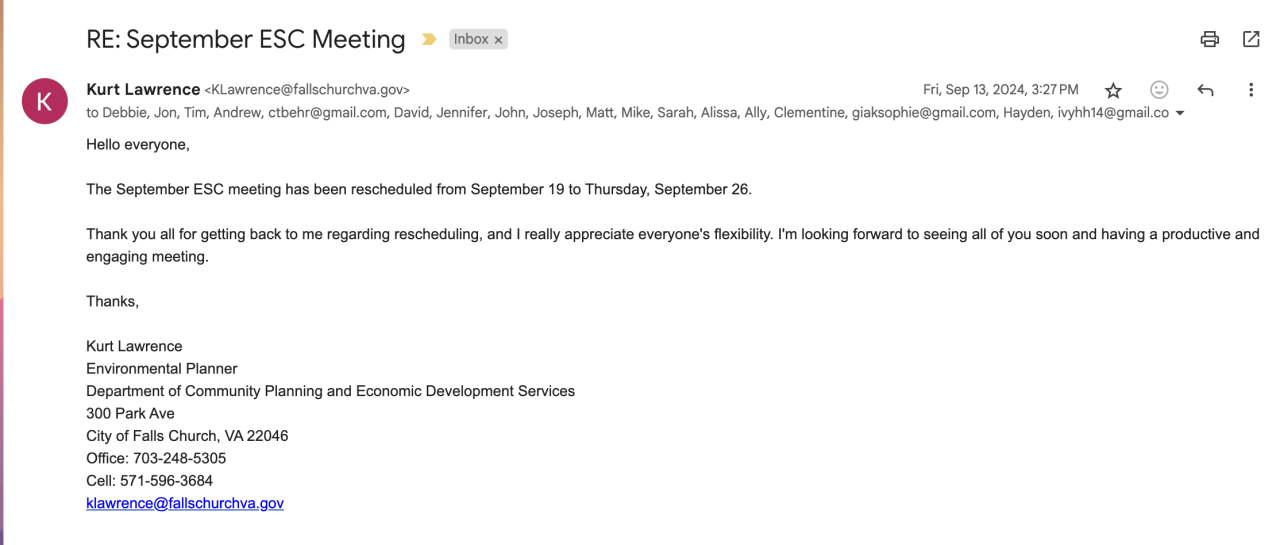Print this email with the printer icon
Viewport: 1280px width, 545px height.
pos(1210,39)
